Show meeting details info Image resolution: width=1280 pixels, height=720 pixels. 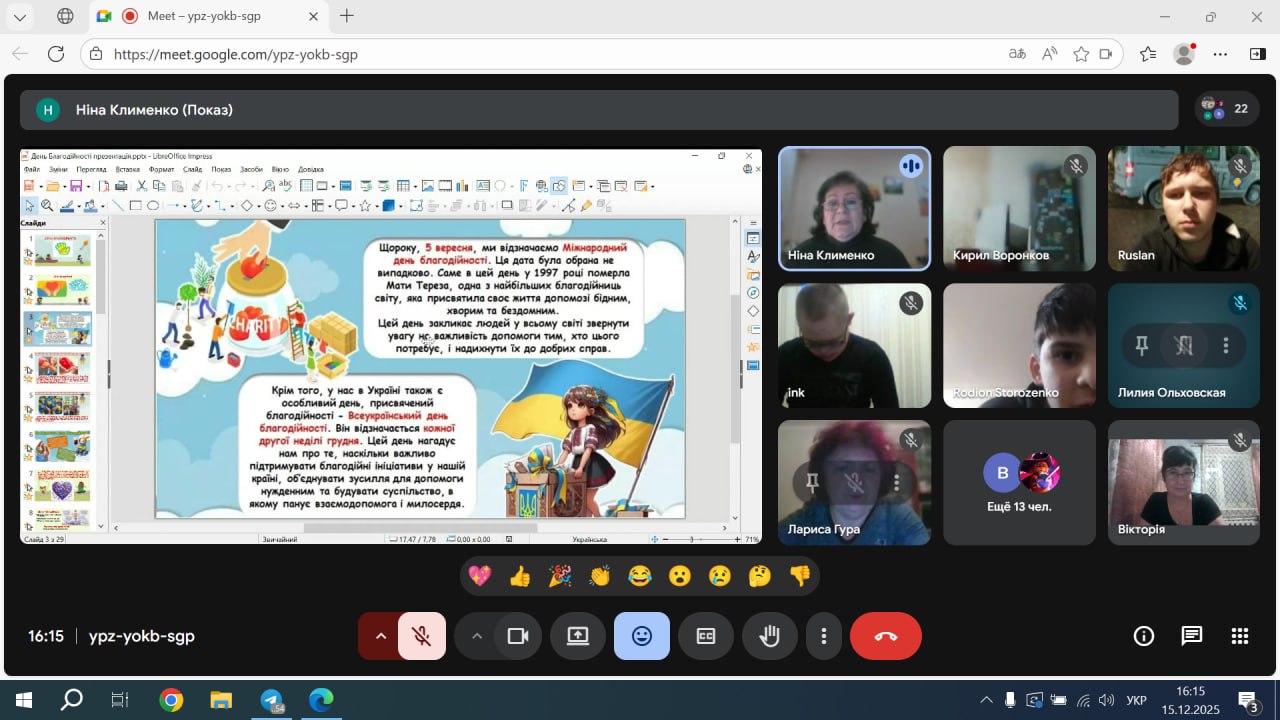point(1143,636)
